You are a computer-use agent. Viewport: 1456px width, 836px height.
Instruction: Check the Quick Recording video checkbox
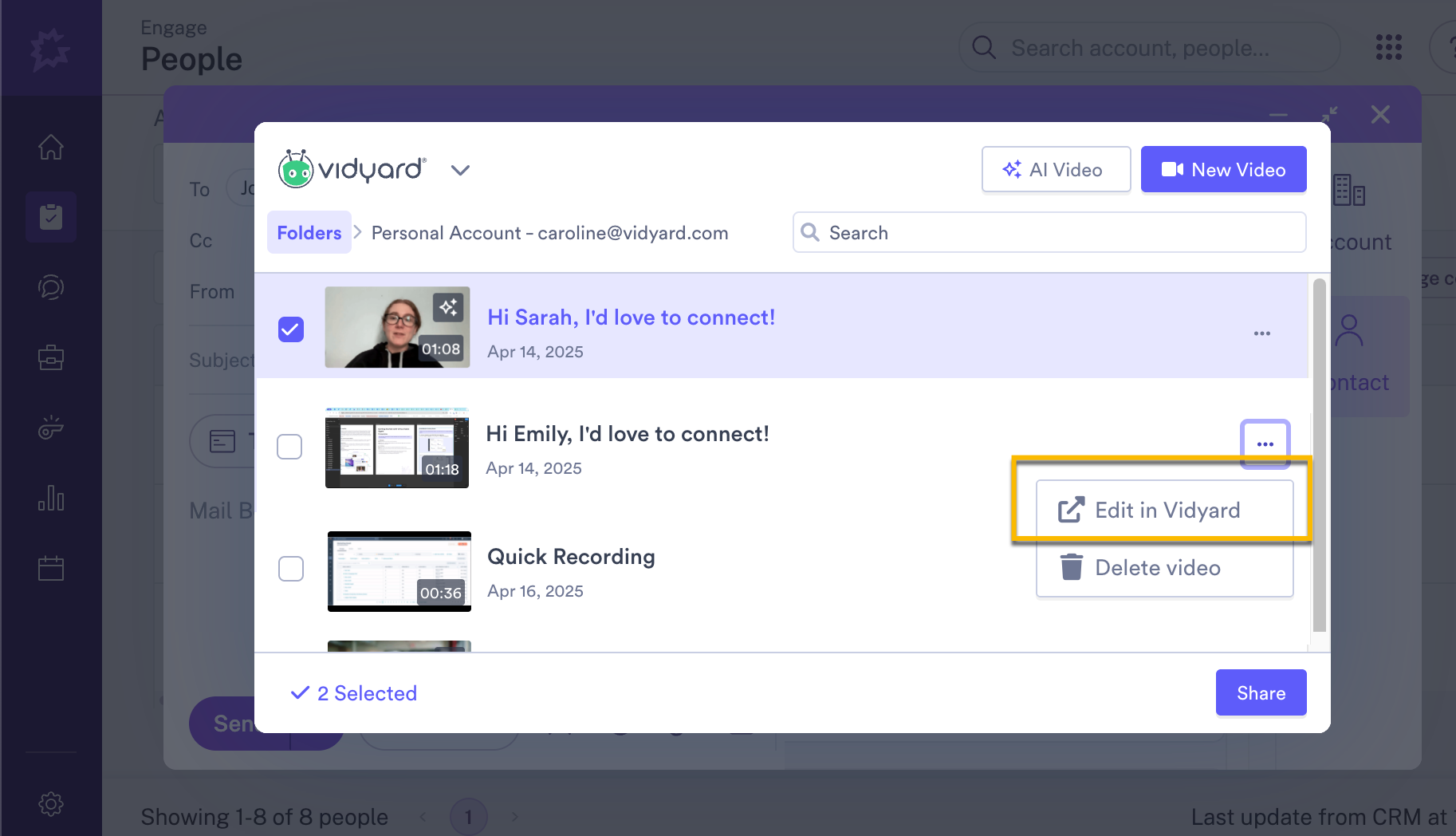tap(291, 569)
